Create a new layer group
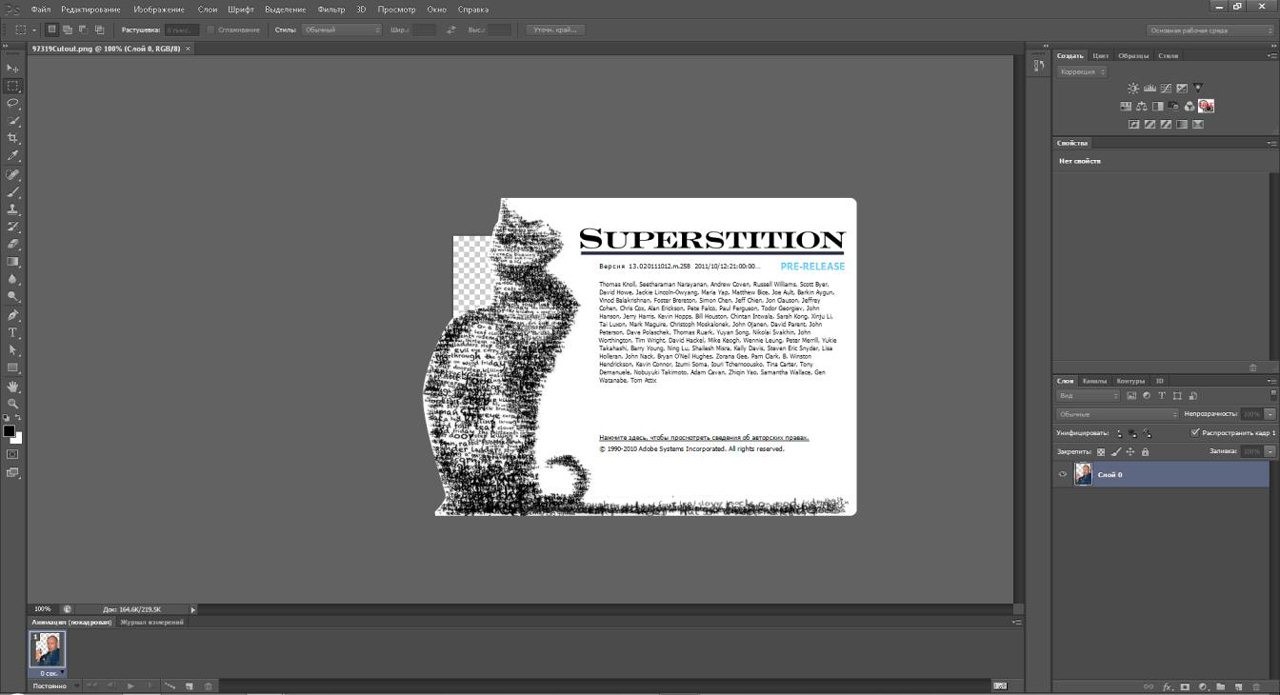This screenshot has width=1280, height=695. (x=1220, y=687)
